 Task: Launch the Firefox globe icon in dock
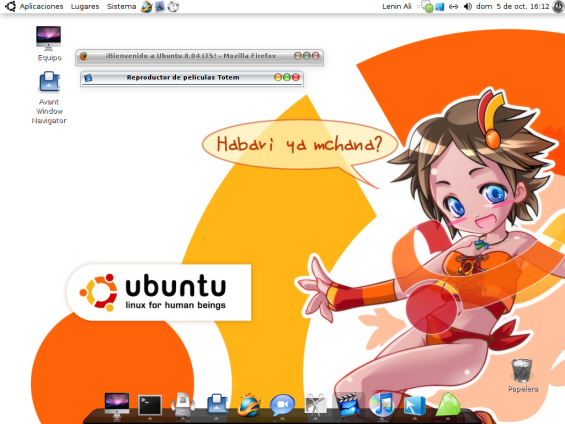click(x=249, y=405)
